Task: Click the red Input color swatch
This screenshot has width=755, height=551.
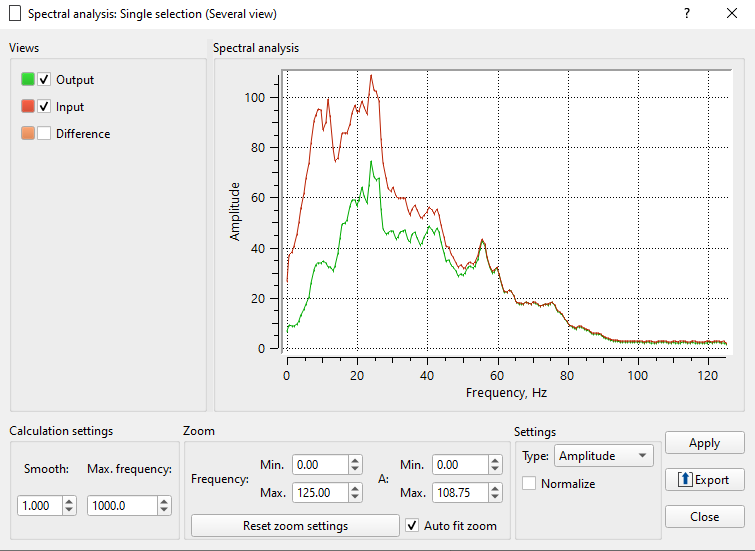Action: (27, 107)
